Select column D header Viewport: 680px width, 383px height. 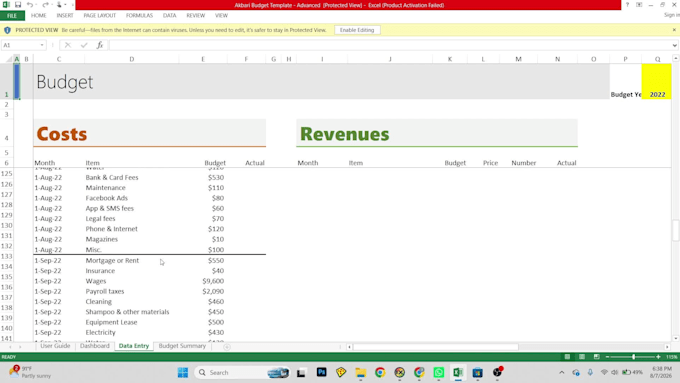131,59
